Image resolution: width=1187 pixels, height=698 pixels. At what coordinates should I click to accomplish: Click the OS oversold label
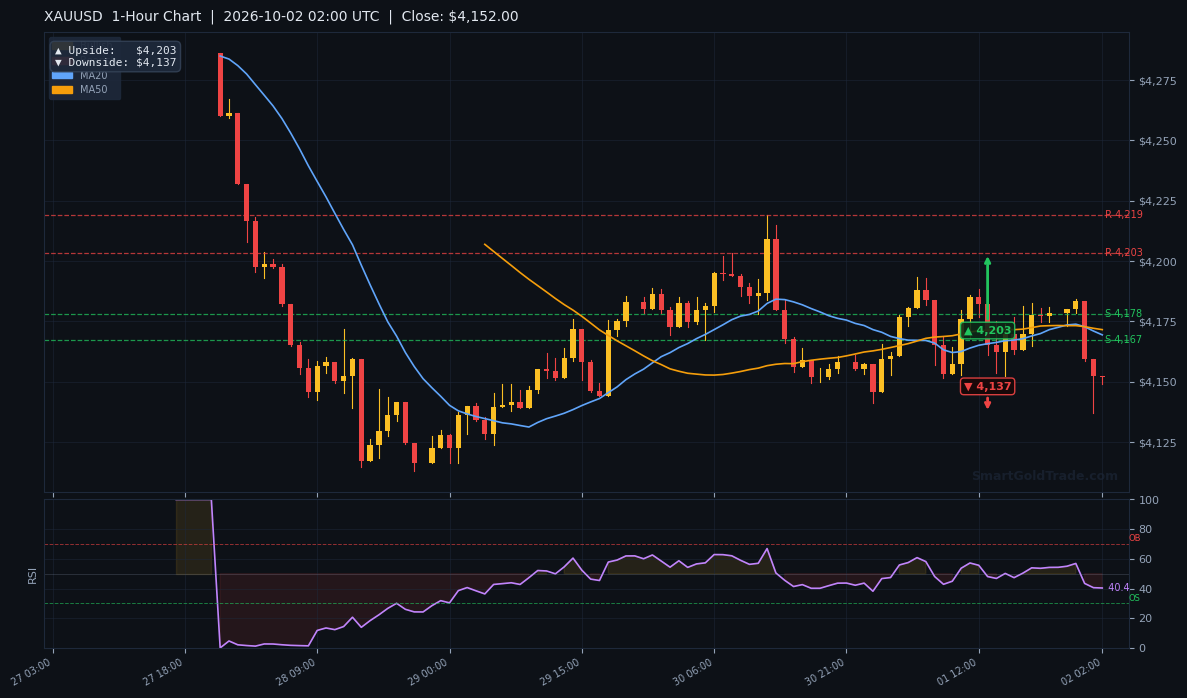pos(1134,598)
